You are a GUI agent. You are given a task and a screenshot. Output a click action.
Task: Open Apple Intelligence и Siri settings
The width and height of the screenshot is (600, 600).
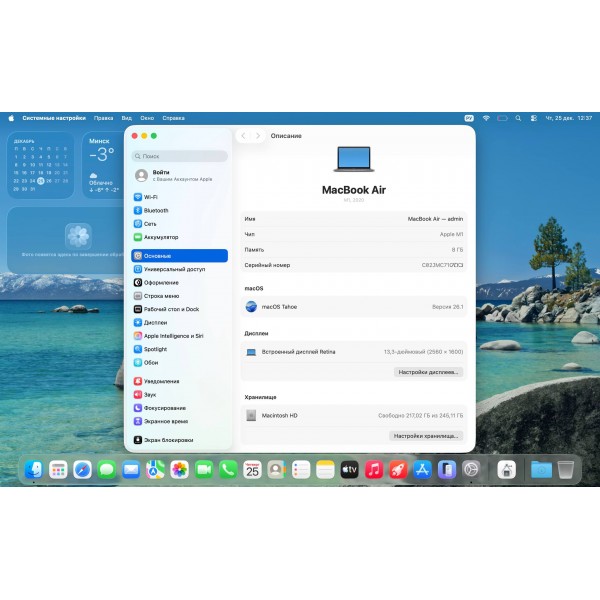173,336
